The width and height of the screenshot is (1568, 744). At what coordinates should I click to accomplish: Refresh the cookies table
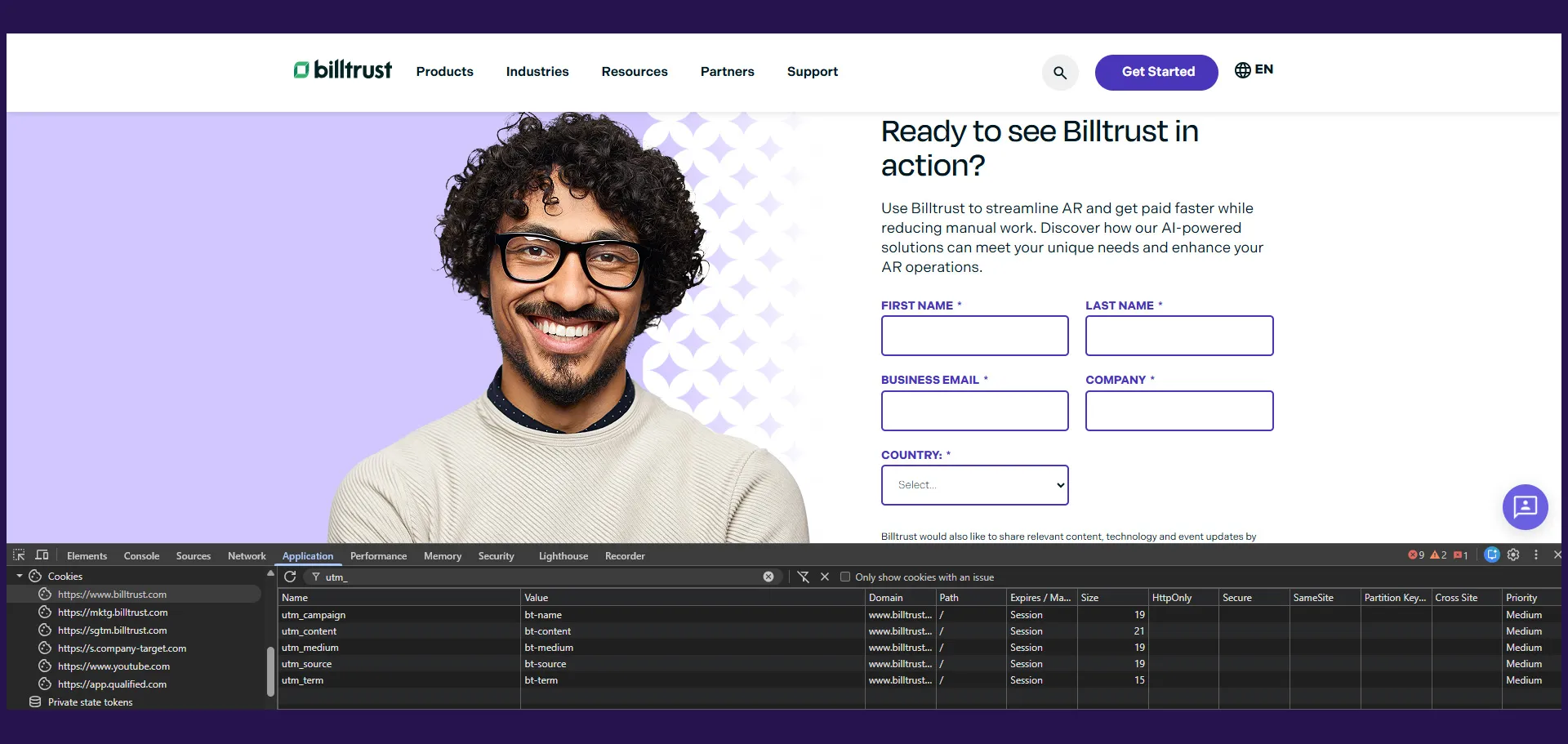coord(290,577)
